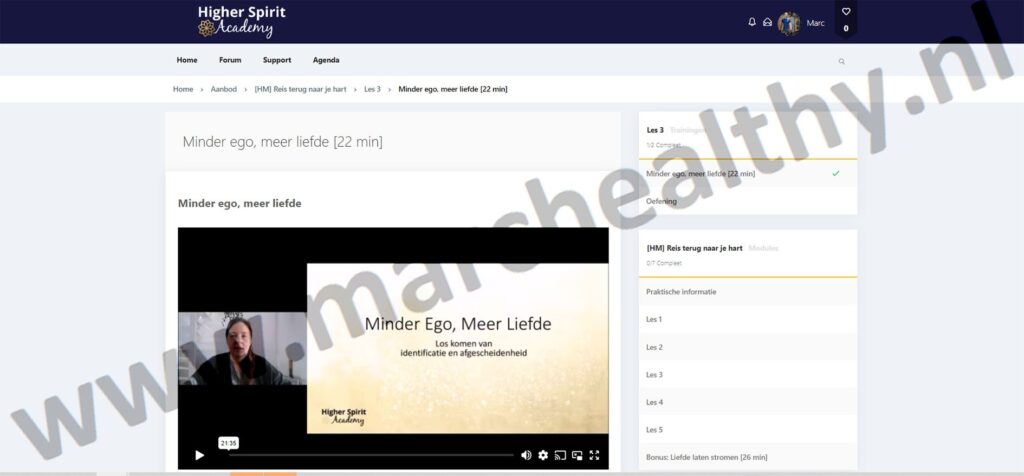Viewport: 1024px width, 476px height.
Task: Enable picture-in-picture on the video
Action: (577, 455)
